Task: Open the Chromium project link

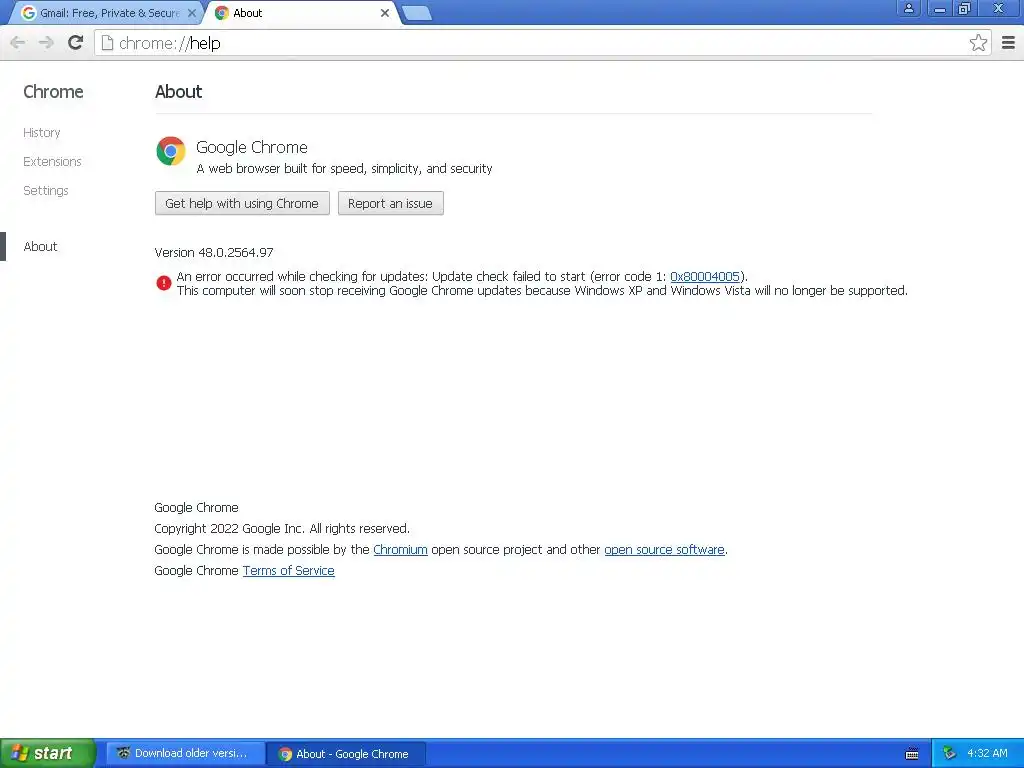Action: click(x=400, y=550)
